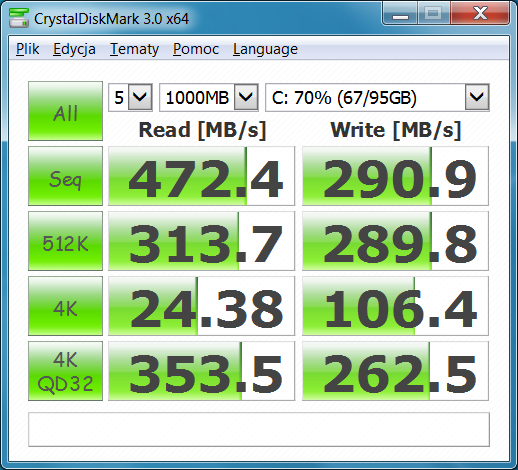Start the 512K benchmark test

[65, 241]
